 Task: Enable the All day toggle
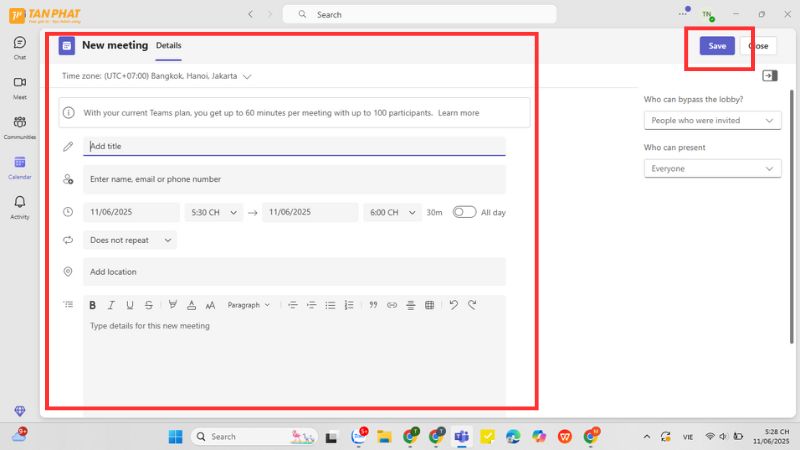click(464, 212)
